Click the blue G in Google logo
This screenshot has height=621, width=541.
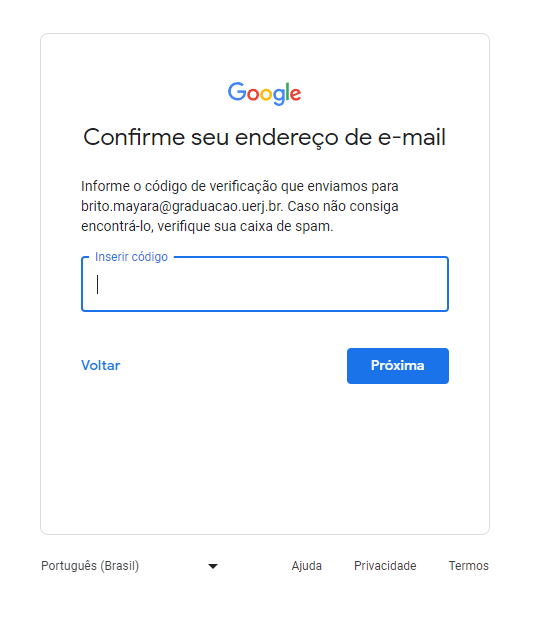tap(236, 91)
